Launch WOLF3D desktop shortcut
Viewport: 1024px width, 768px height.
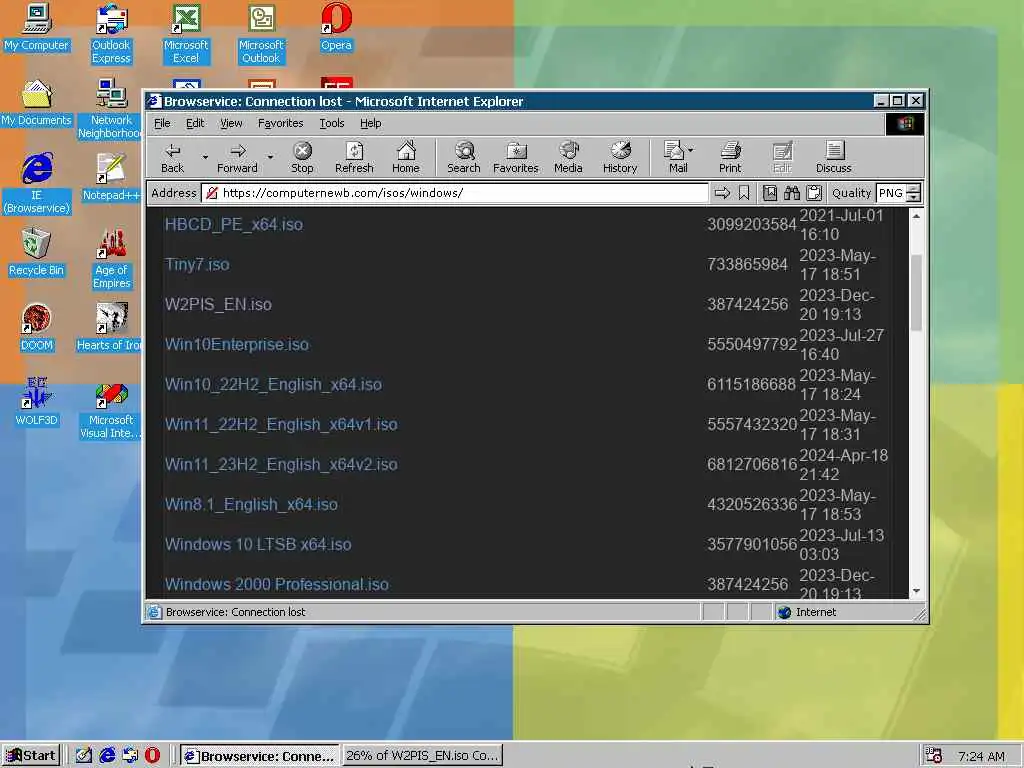click(x=37, y=402)
